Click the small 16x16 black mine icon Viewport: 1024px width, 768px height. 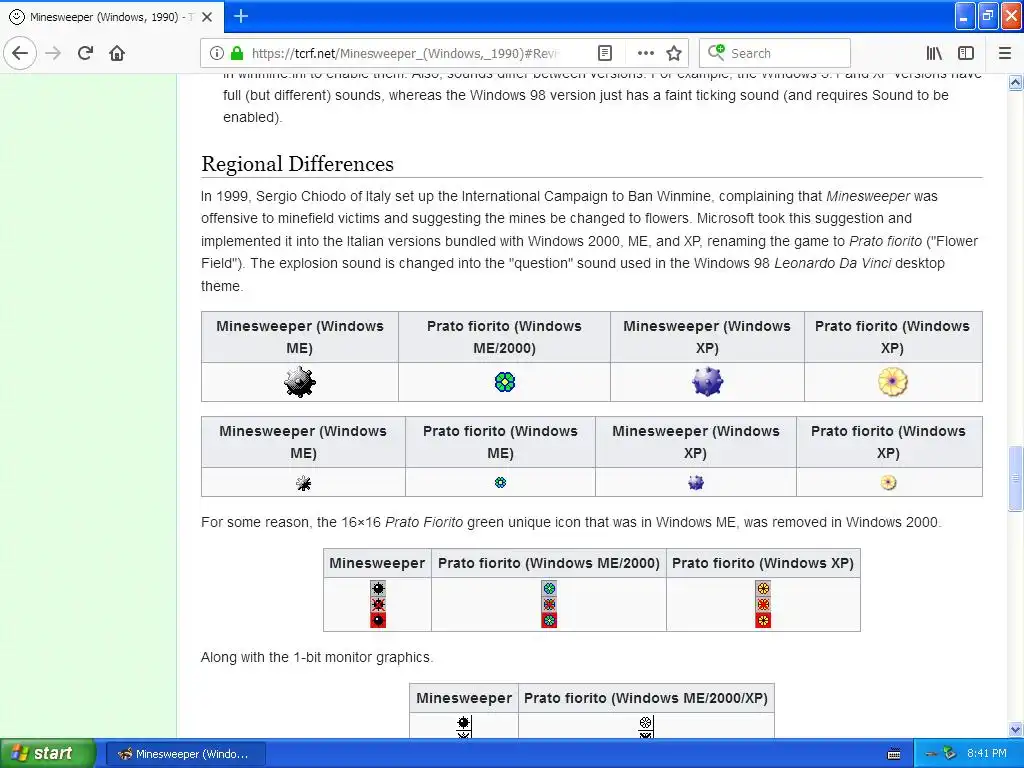coord(303,483)
